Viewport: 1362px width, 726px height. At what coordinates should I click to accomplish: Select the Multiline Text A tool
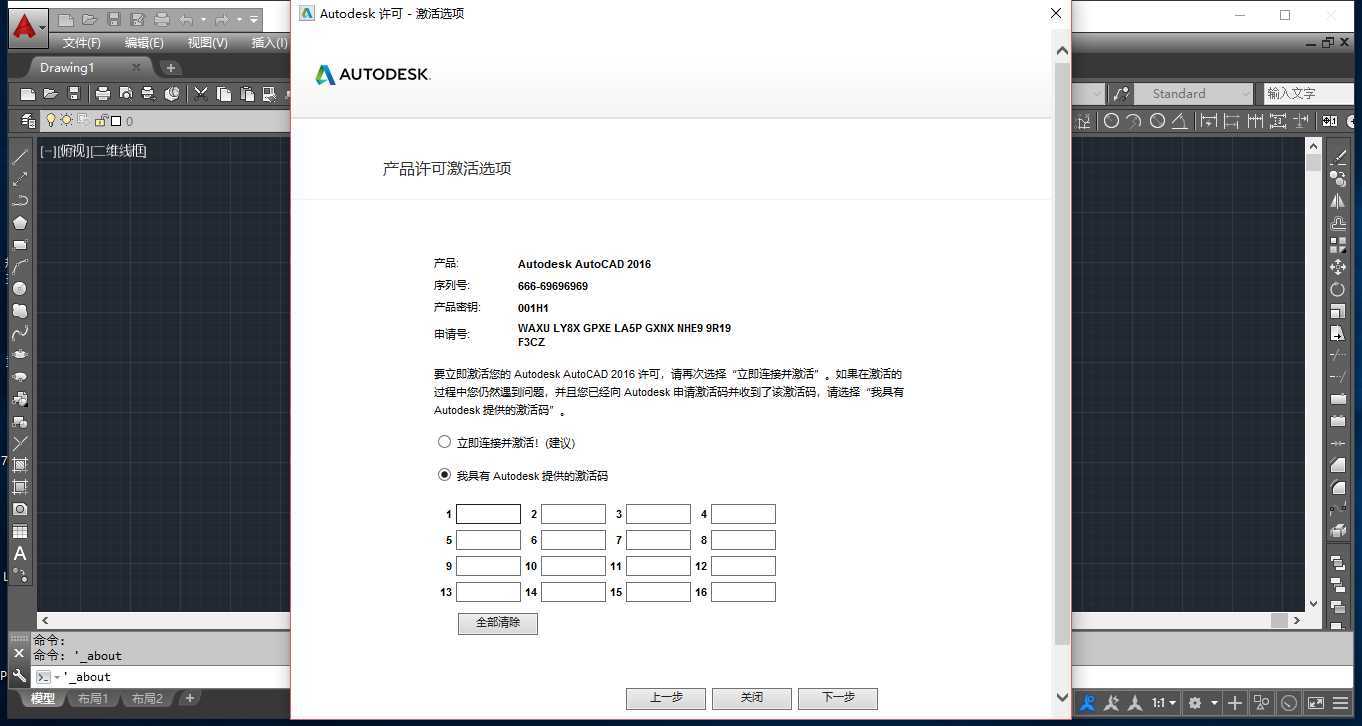[19, 553]
